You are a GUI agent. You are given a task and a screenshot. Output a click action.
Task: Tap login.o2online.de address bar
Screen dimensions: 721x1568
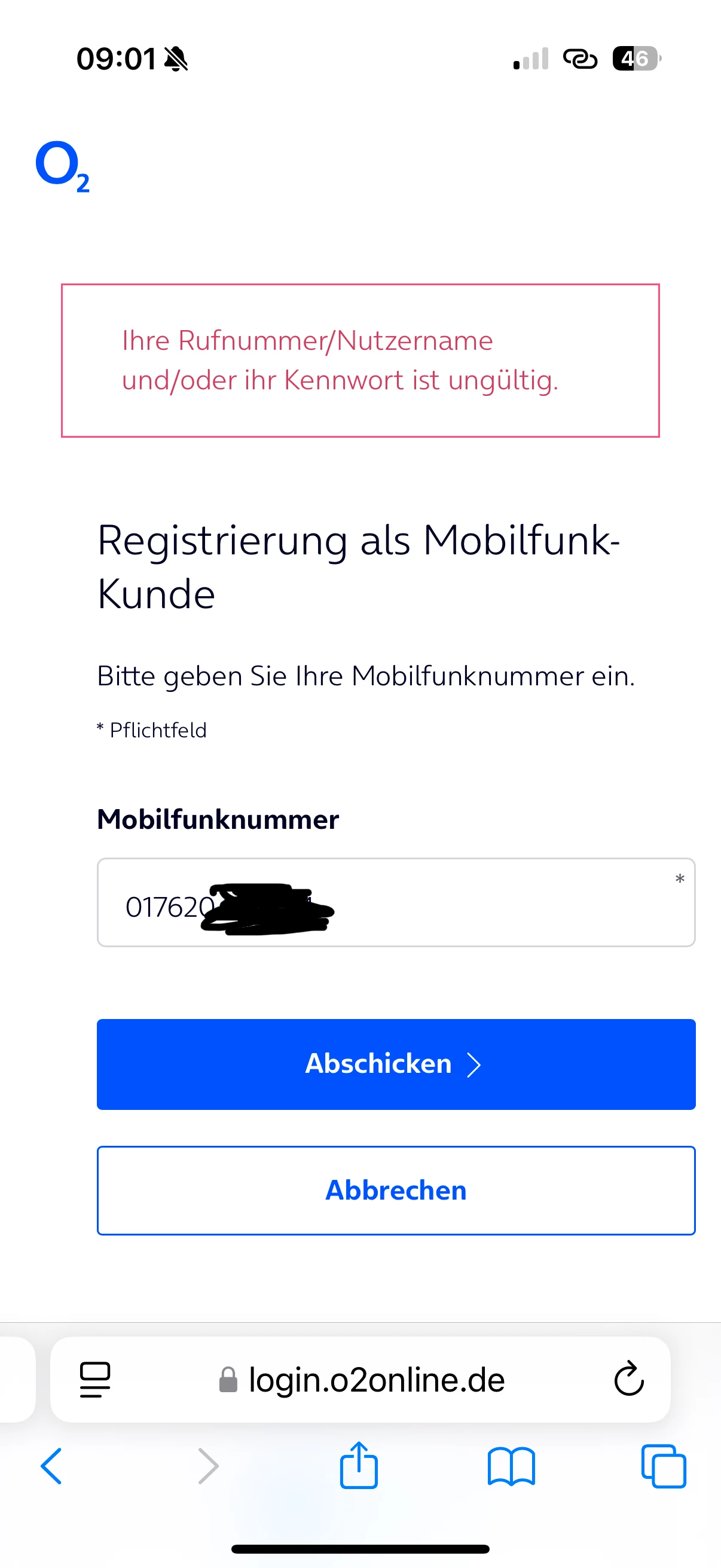click(376, 1379)
